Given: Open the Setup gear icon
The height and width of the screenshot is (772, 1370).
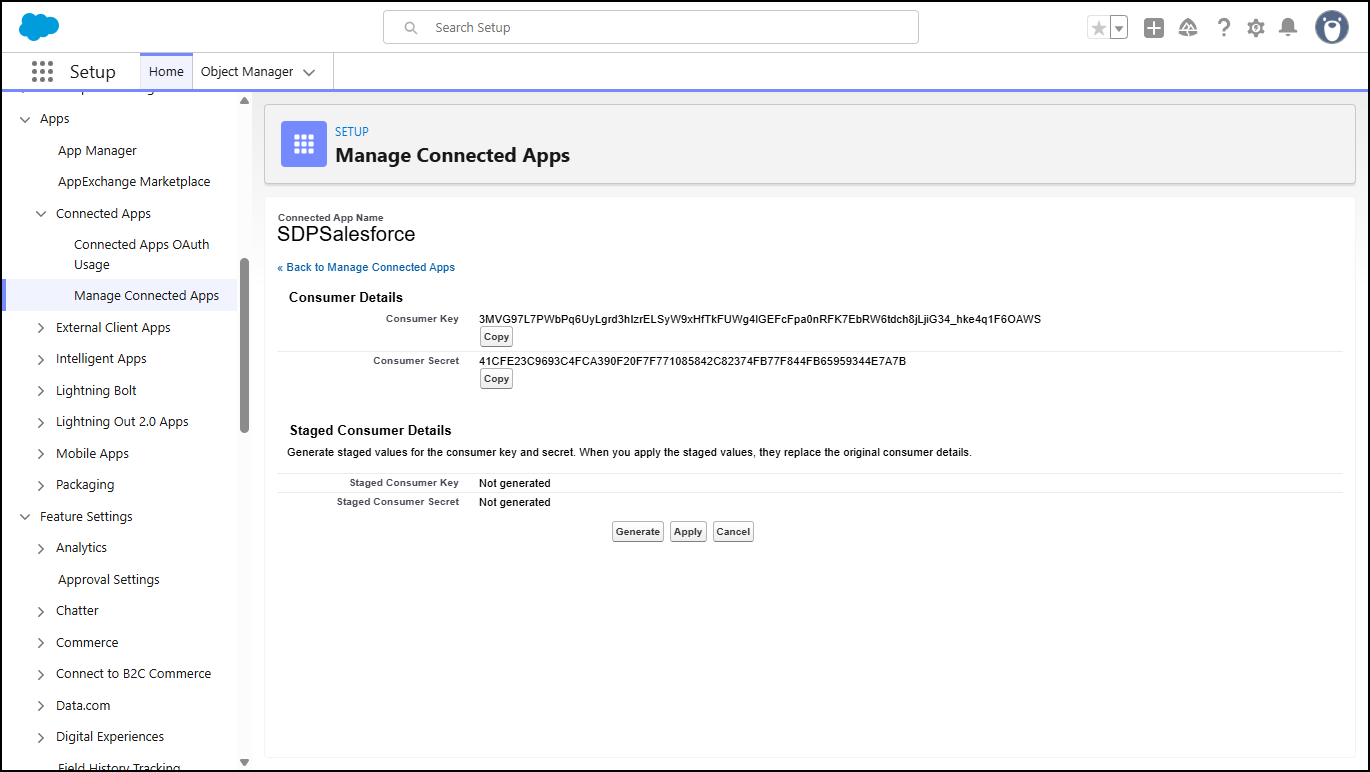Looking at the screenshot, I should [1256, 28].
